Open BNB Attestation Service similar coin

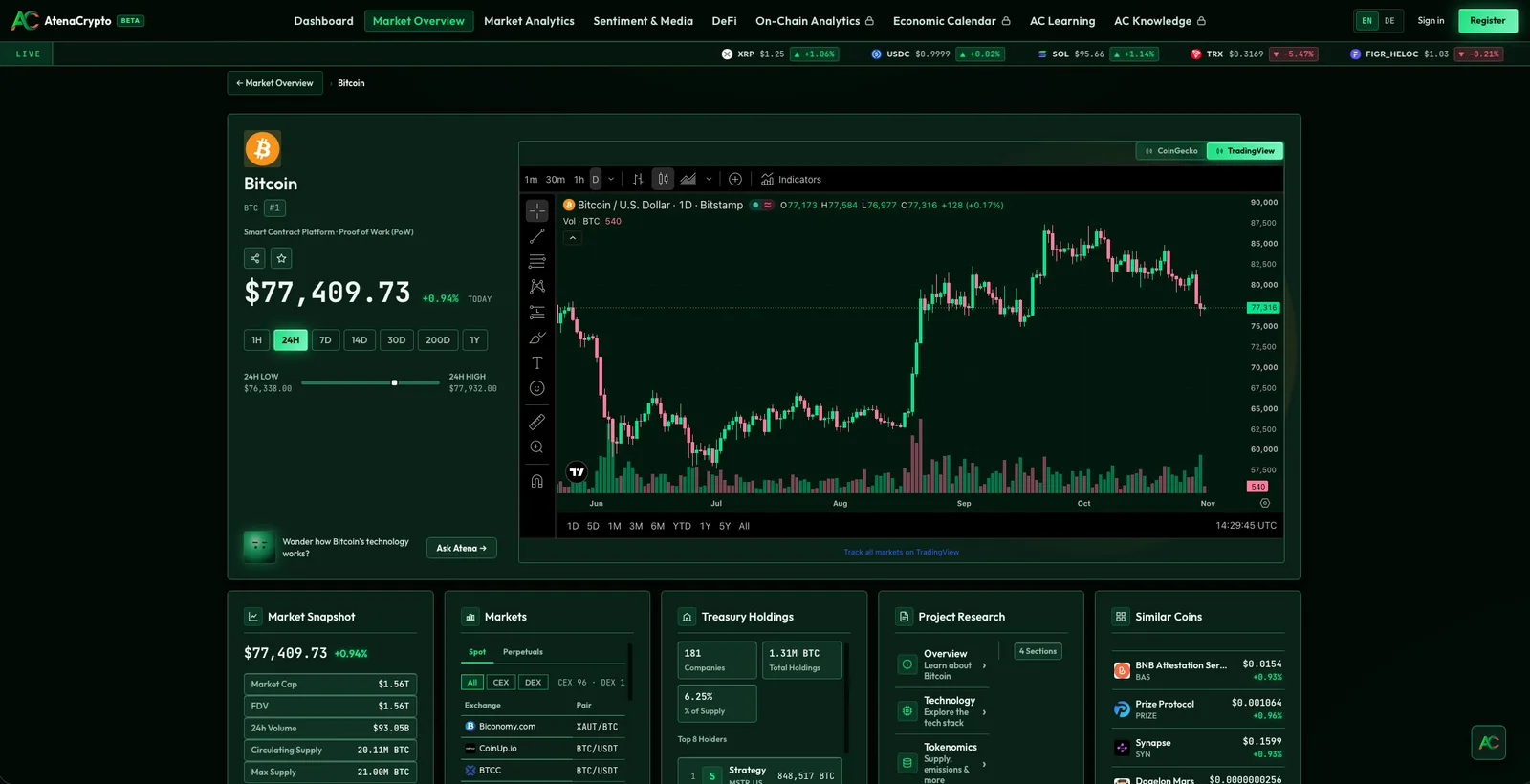point(1198,670)
